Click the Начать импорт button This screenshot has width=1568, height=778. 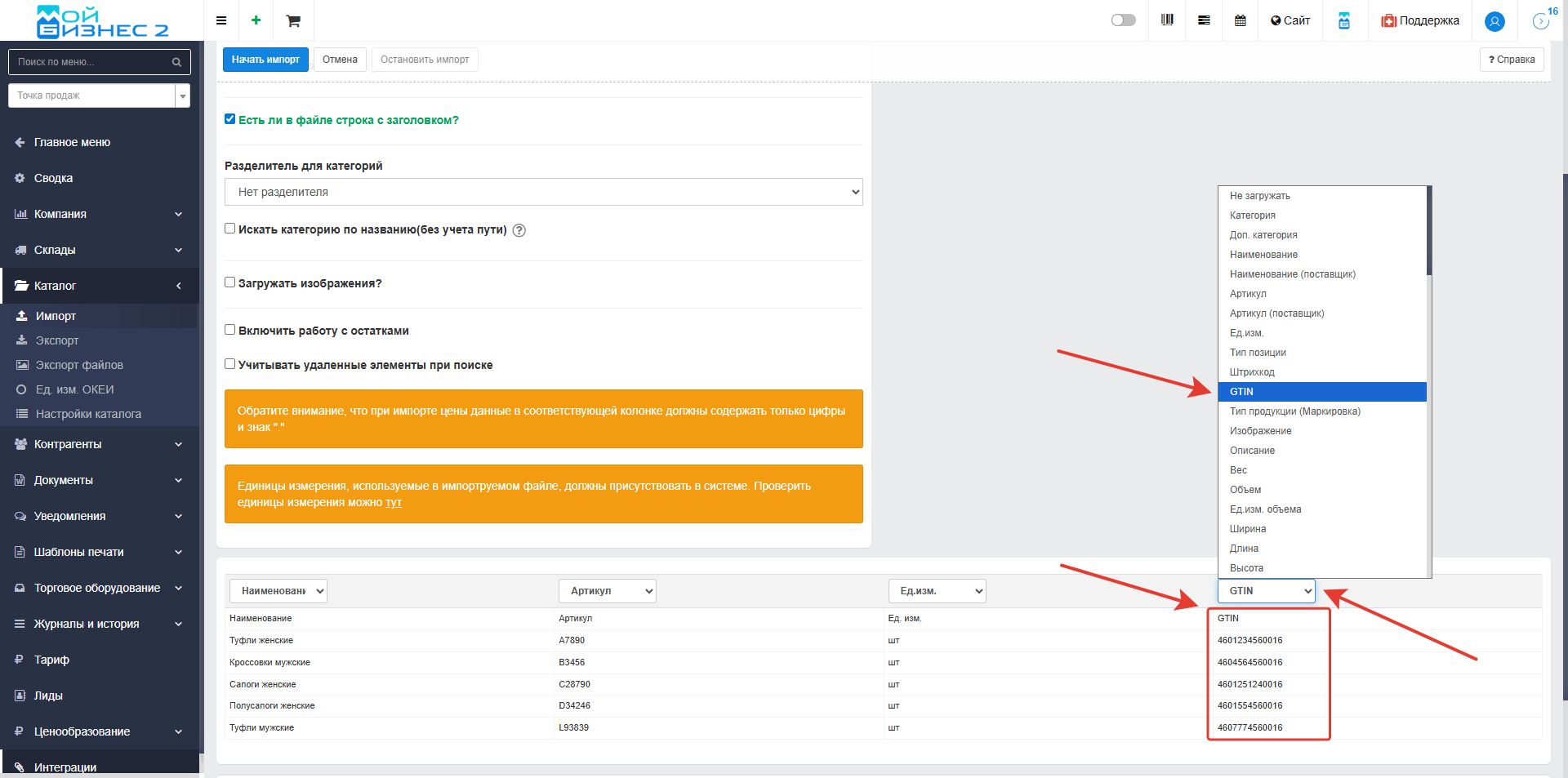point(265,60)
